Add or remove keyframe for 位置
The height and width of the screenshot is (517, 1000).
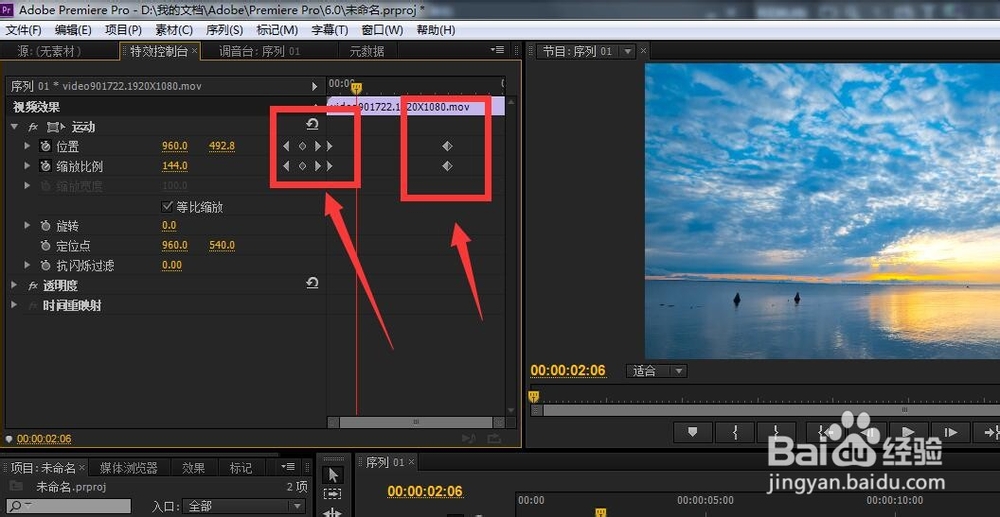302,146
